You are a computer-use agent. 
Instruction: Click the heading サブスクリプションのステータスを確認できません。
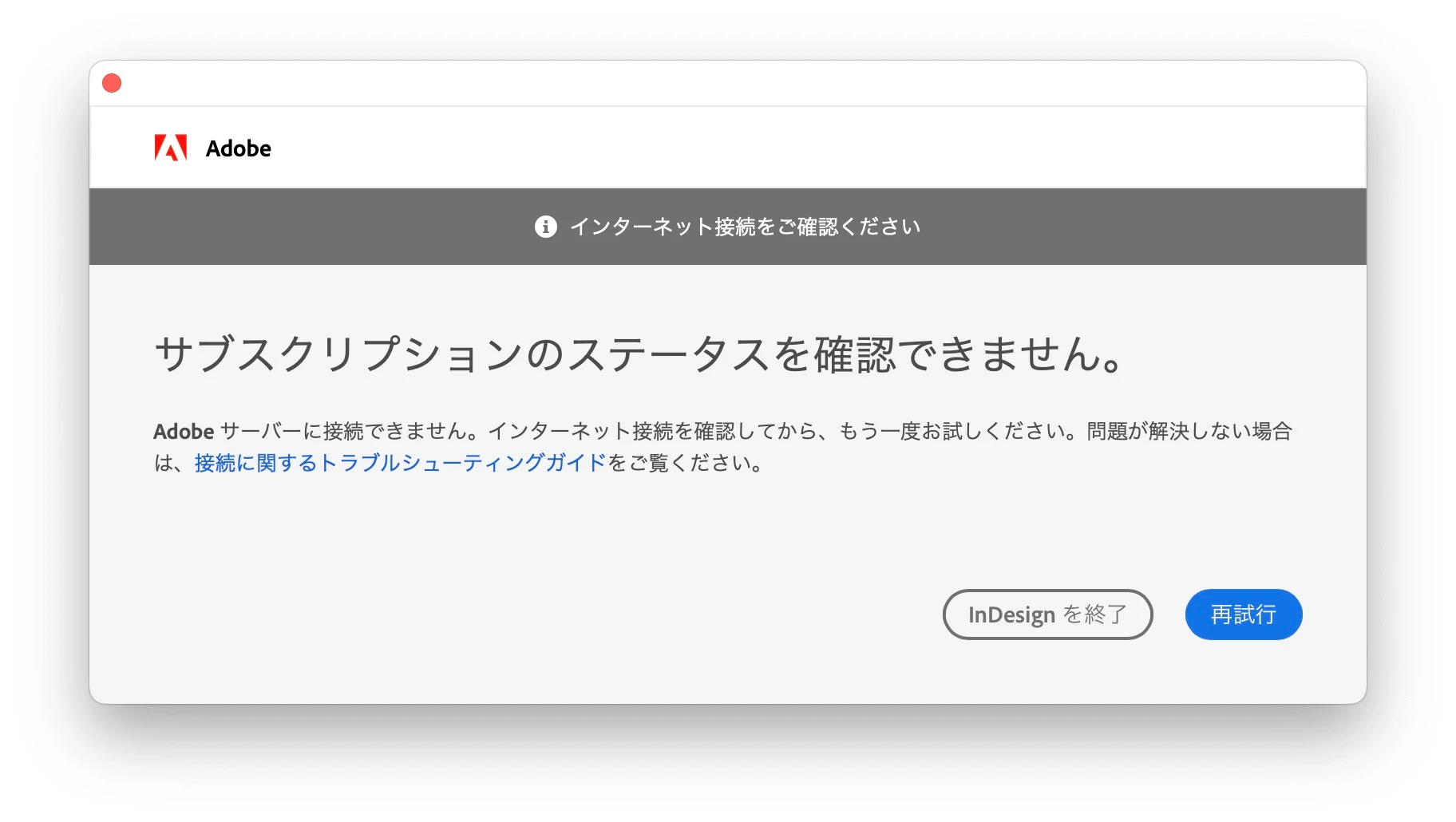point(640,354)
